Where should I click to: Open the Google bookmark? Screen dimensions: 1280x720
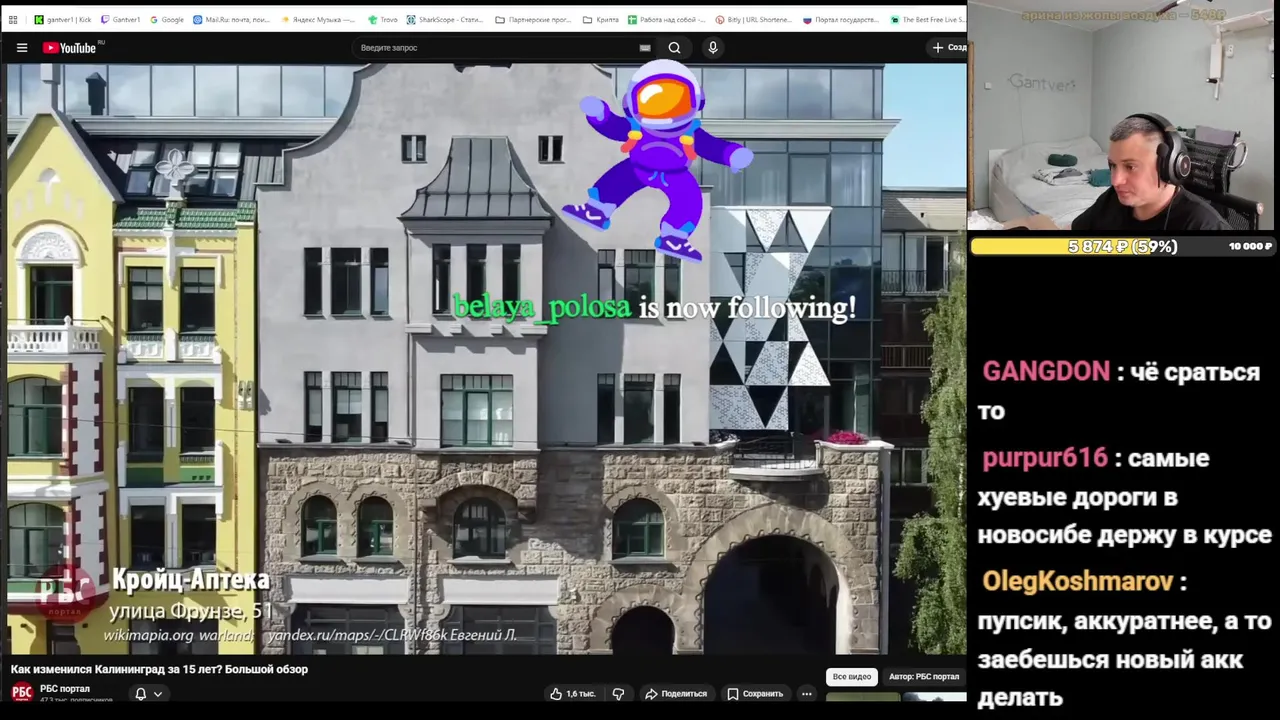pos(167,19)
